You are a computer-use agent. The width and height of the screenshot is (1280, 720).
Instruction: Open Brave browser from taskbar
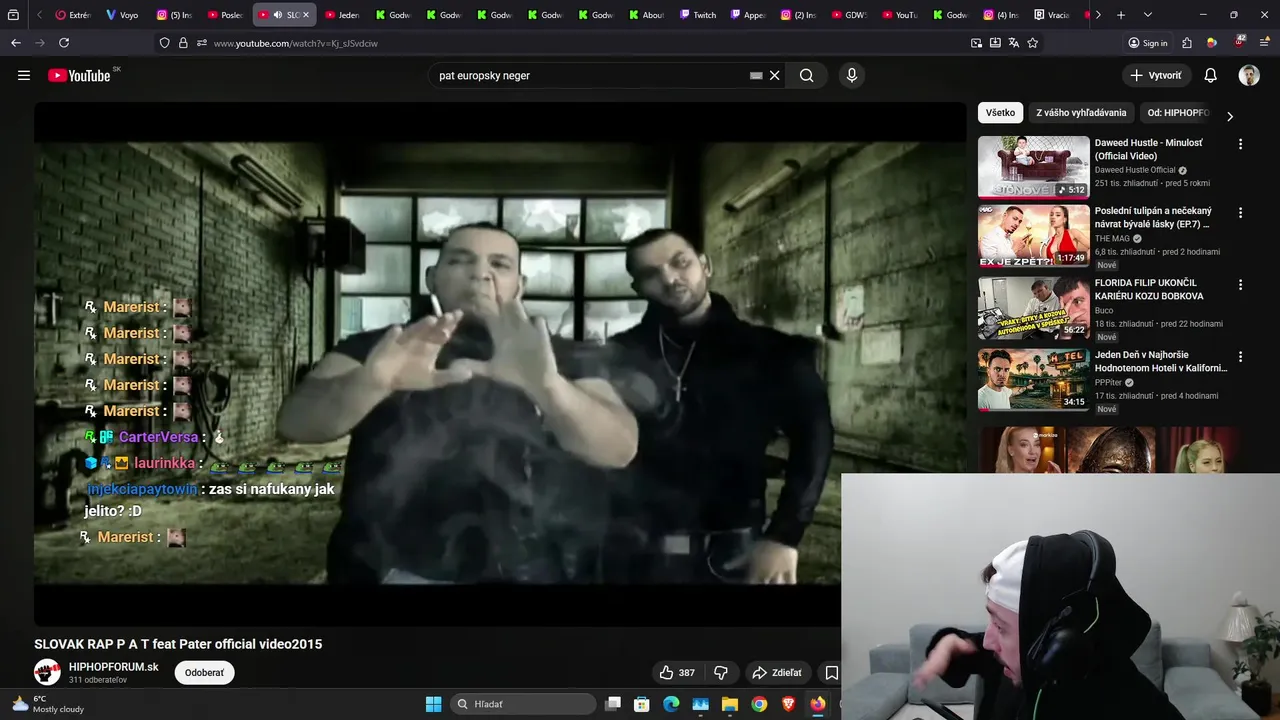pyautogui.click(x=788, y=704)
